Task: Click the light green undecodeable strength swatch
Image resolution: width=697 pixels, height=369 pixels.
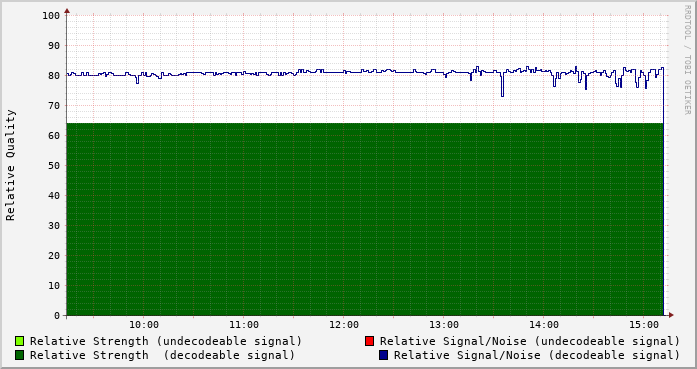Action: click(20, 341)
